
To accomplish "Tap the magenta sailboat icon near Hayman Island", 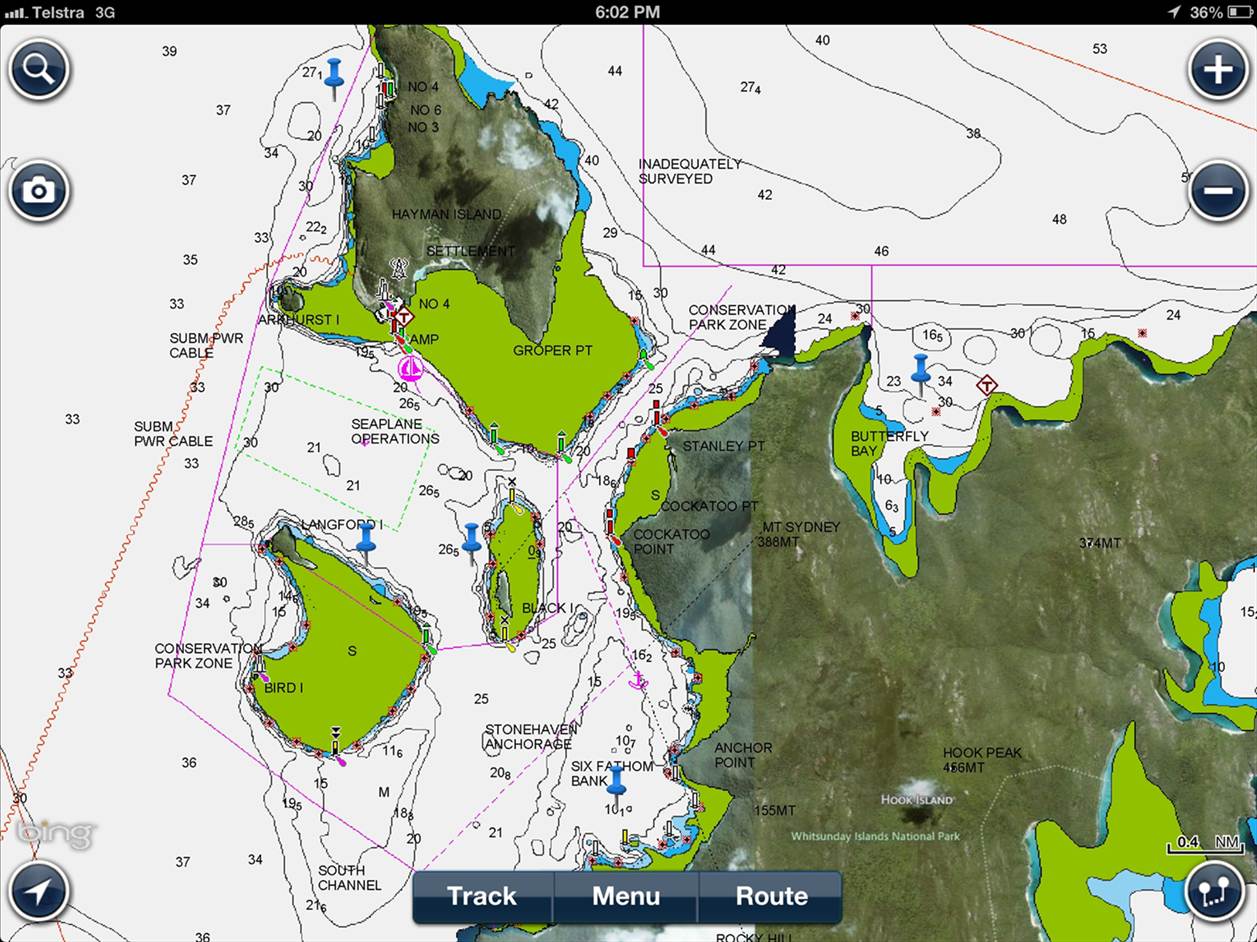I will 410,369.
